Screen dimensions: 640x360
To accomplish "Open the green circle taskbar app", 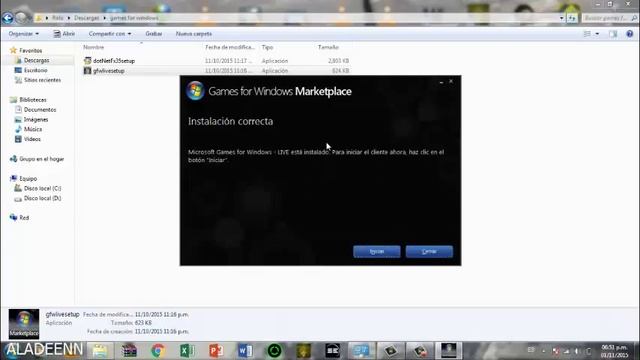I will click(274, 351).
